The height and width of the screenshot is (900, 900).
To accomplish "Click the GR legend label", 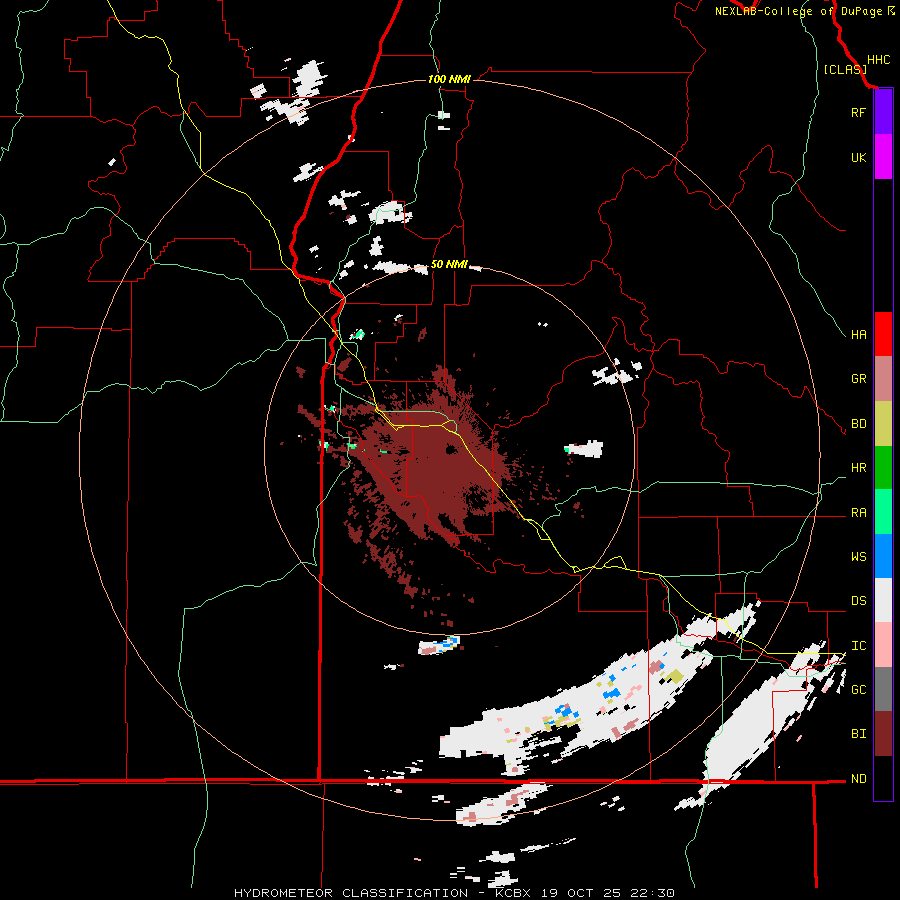I will [858, 379].
